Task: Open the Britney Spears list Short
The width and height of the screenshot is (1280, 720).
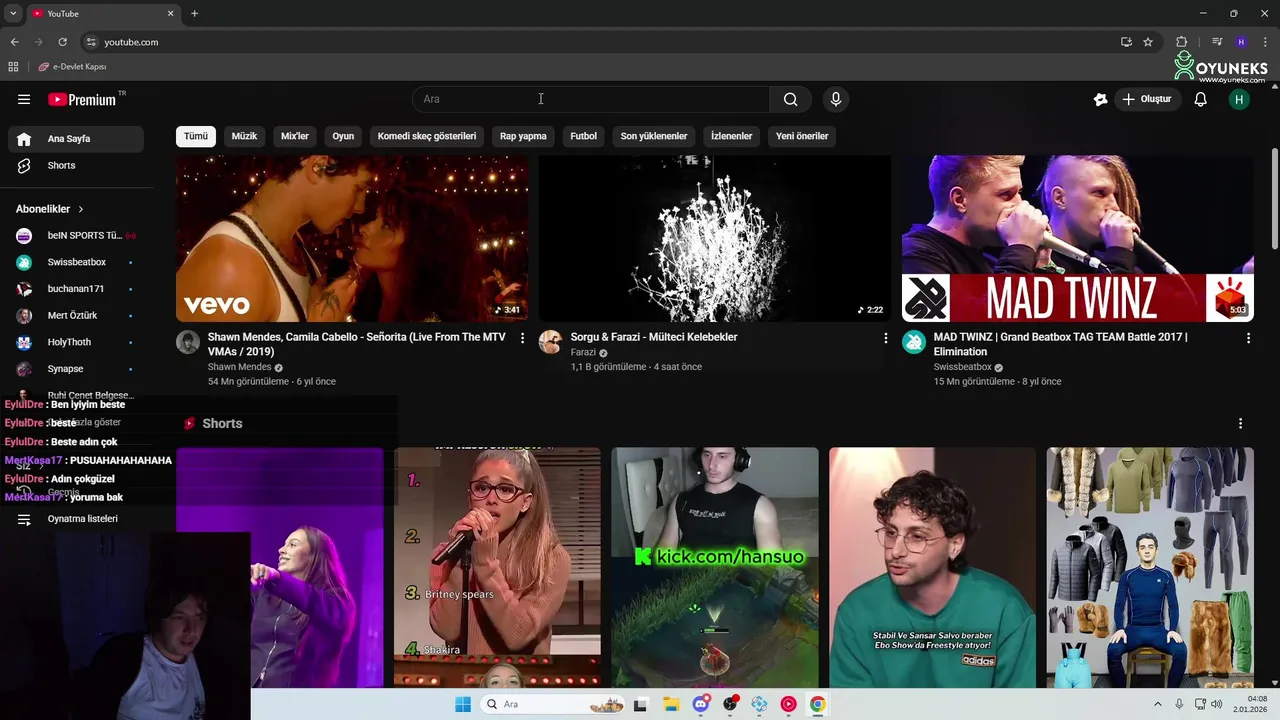Action: point(497,567)
